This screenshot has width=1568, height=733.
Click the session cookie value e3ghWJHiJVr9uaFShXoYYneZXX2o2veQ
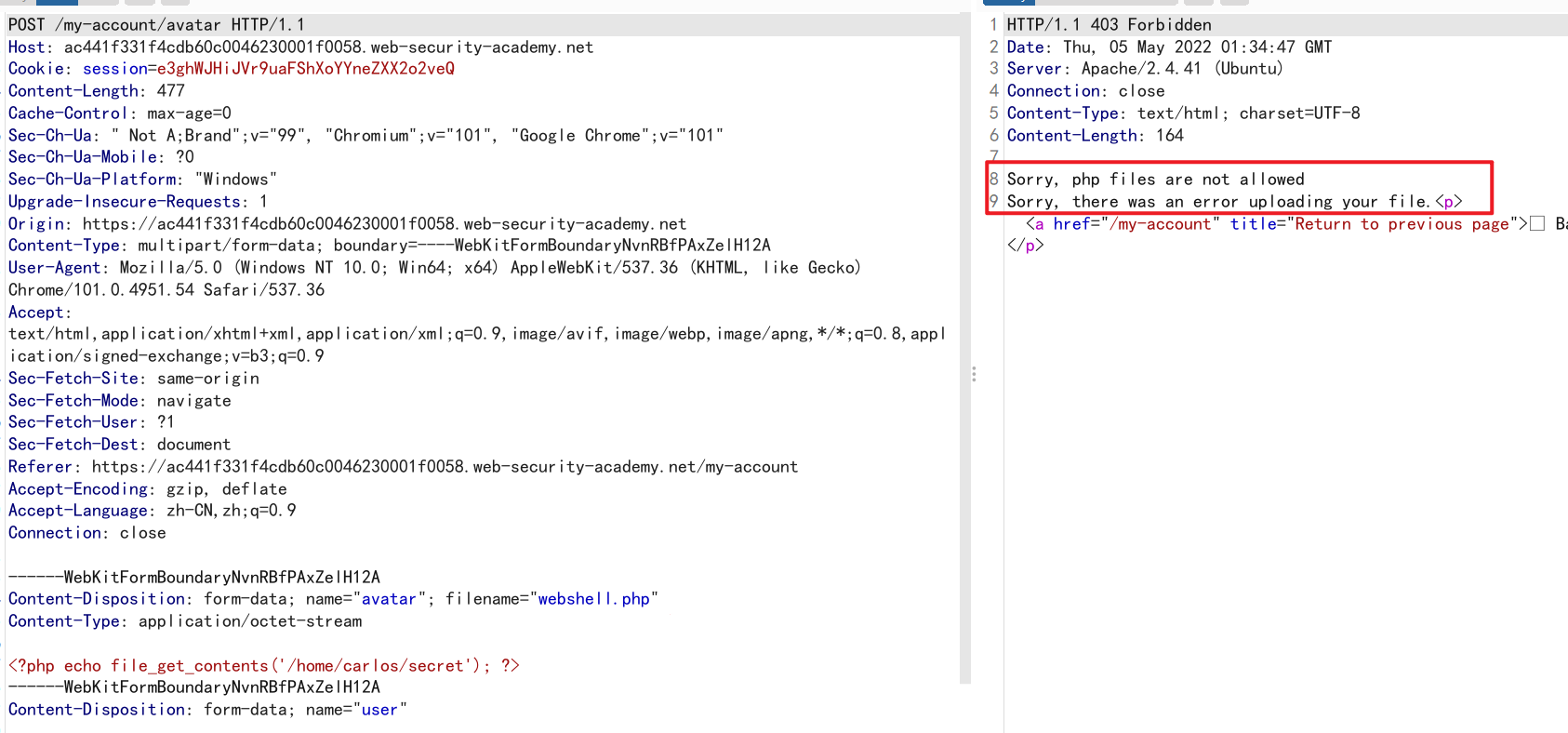pos(306,69)
